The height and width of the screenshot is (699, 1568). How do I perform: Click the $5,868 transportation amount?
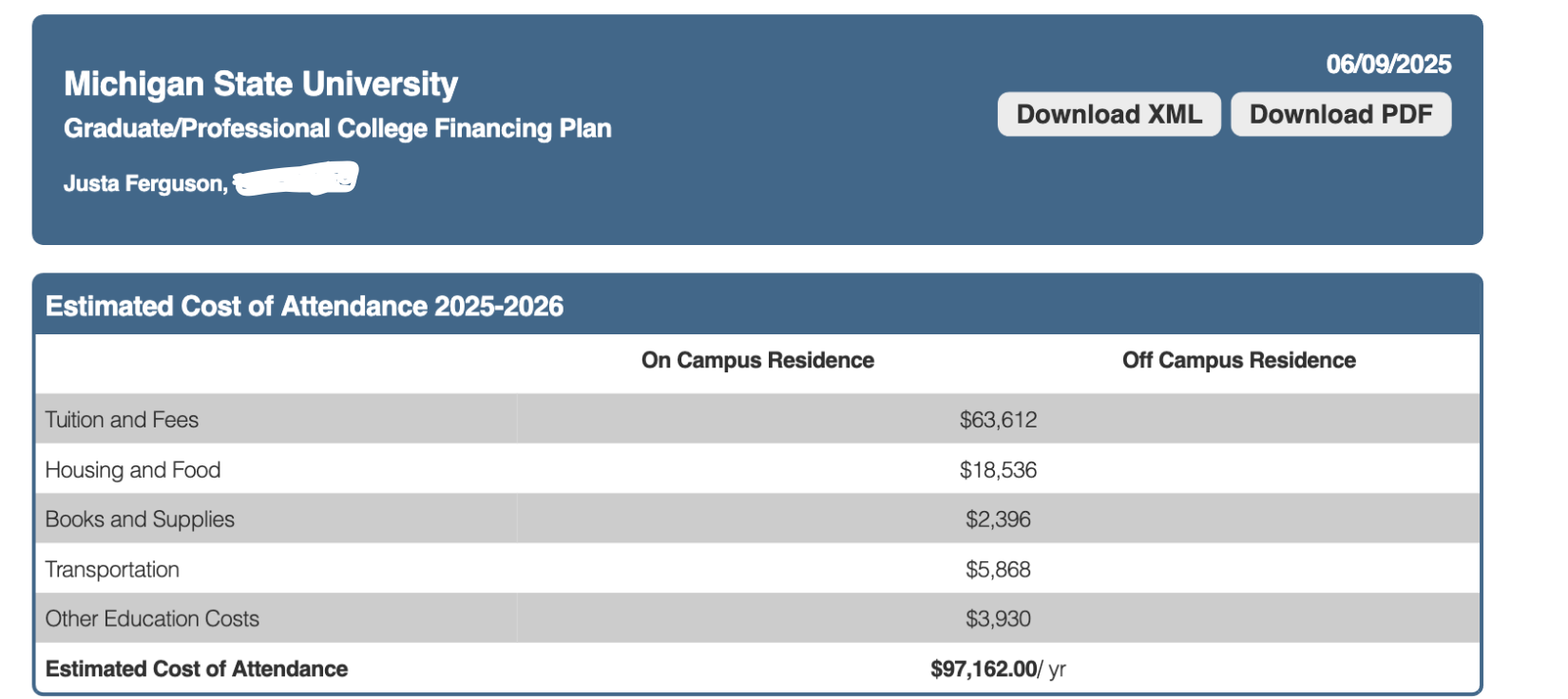pos(998,570)
